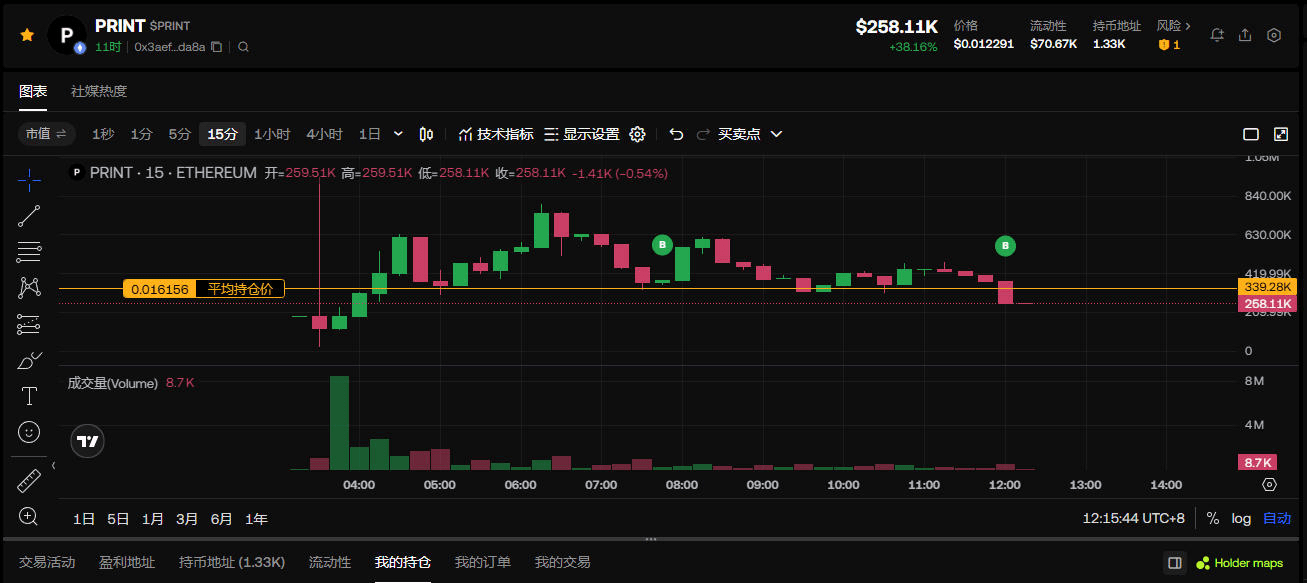Toggle percent scale on price axis

pyautogui.click(x=1213, y=519)
